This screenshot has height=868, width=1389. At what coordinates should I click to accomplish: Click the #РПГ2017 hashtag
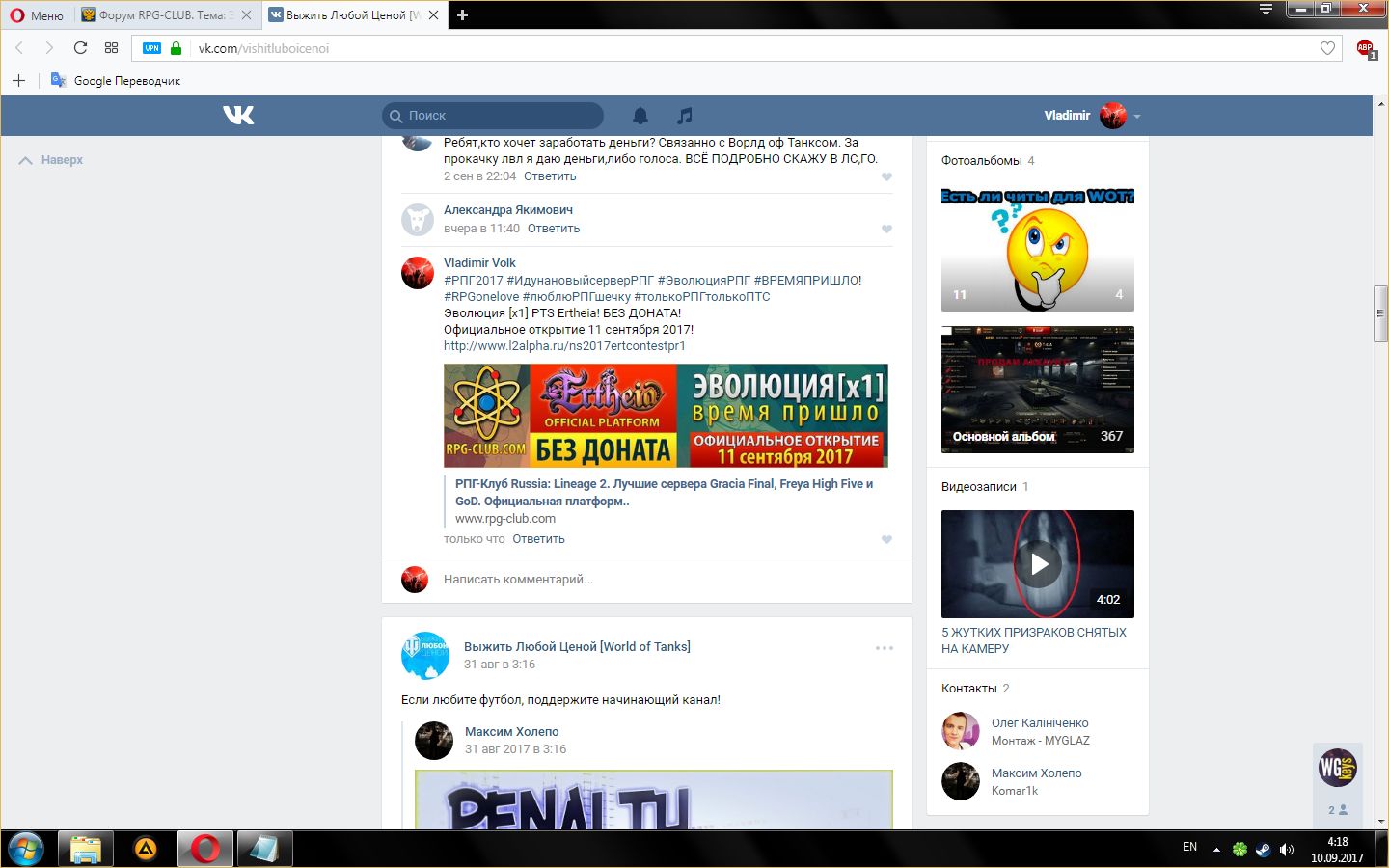click(474, 281)
